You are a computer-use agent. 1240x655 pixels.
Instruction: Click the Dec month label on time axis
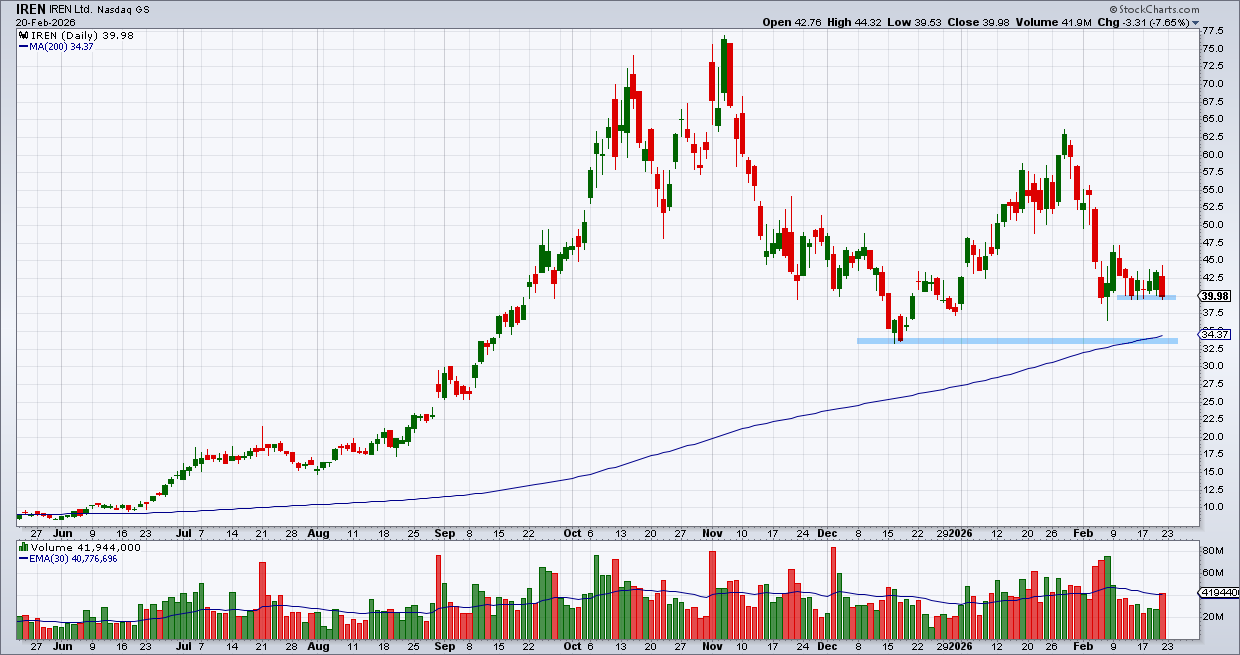point(827,534)
